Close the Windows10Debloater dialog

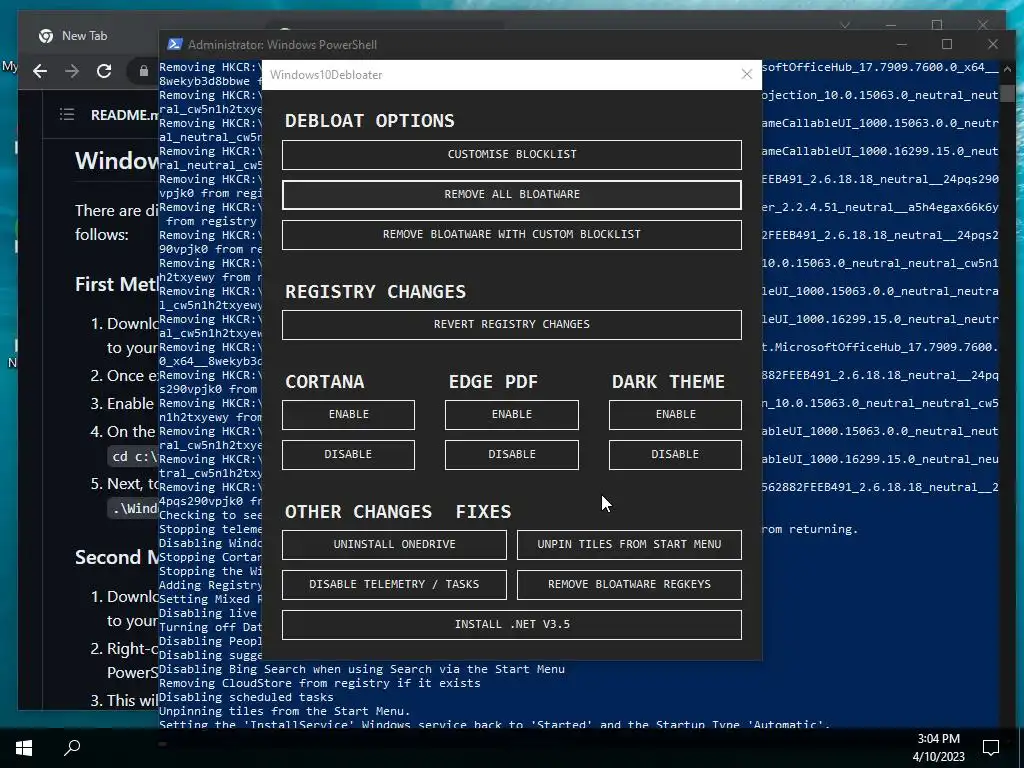click(x=747, y=74)
